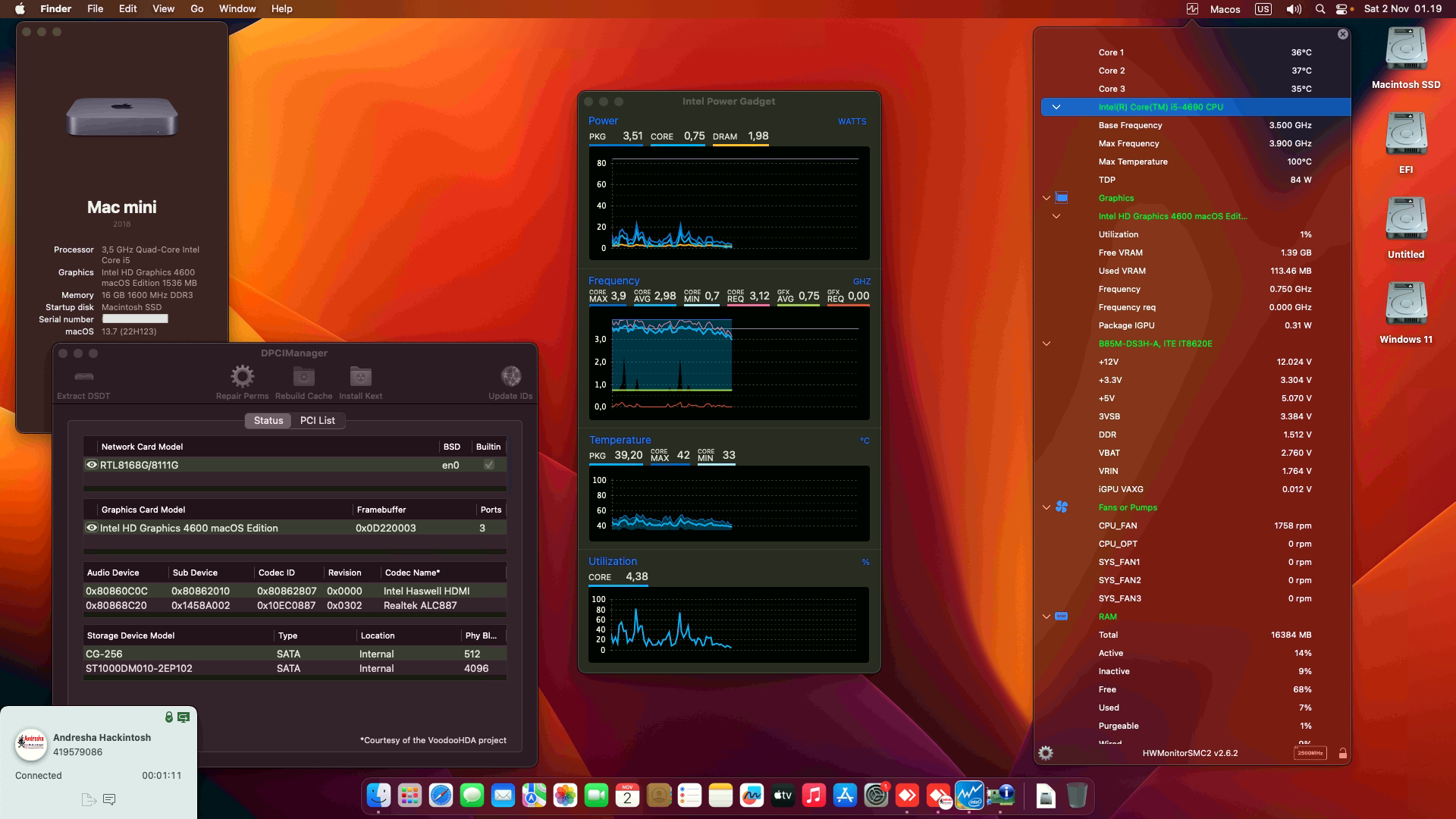
Task: Click Network Card Model column header
Action: (x=142, y=447)
